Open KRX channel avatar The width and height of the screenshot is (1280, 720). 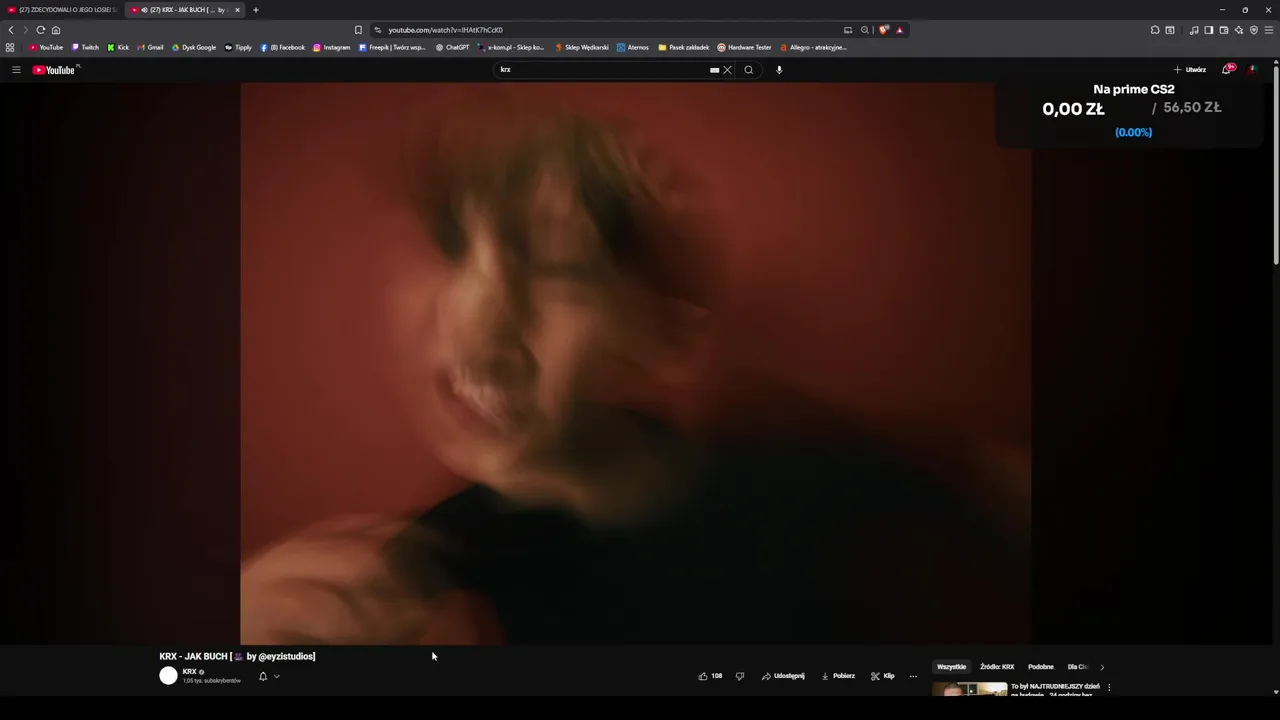[x=168, y=676]
